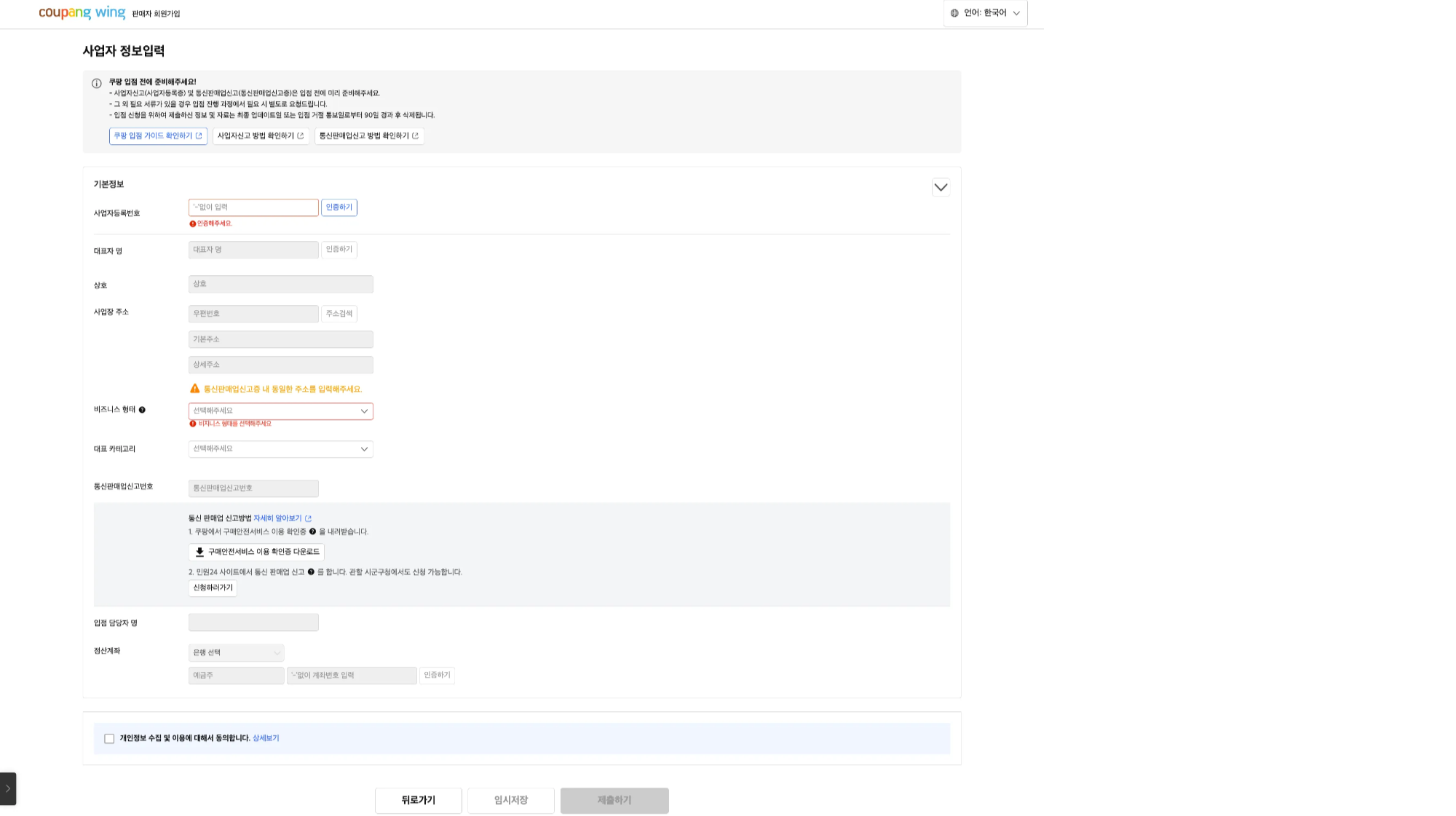Click the 뒤로가기 button
This screenshot has width=1456, height=816.
coord(418,800)
